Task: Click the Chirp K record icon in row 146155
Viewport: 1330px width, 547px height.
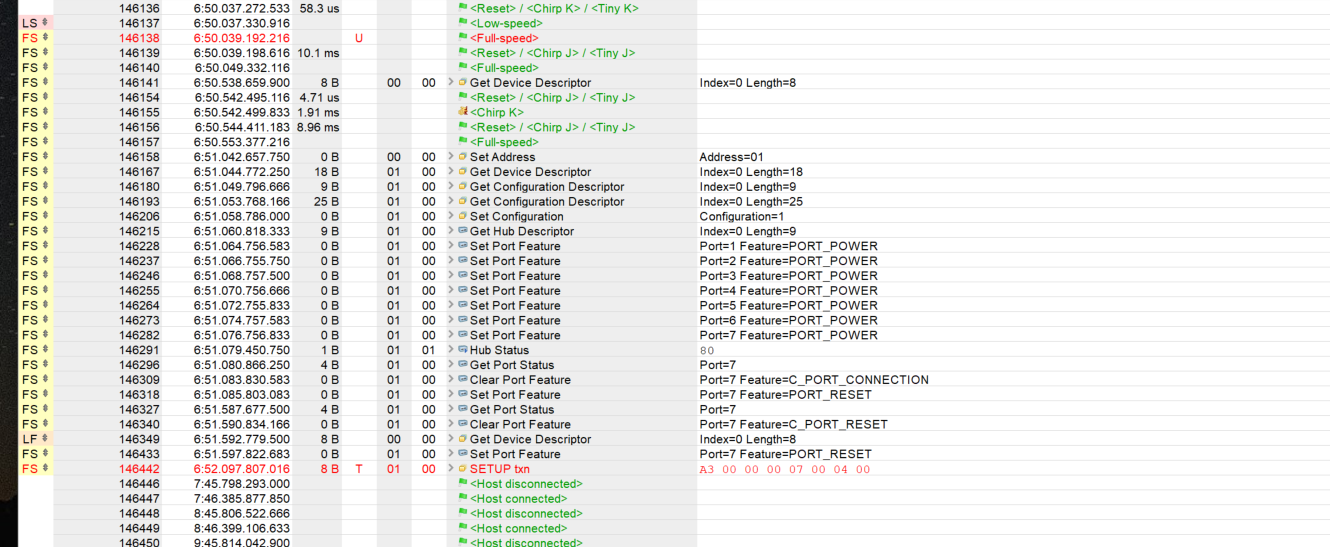Action: [x=462, y=112]
